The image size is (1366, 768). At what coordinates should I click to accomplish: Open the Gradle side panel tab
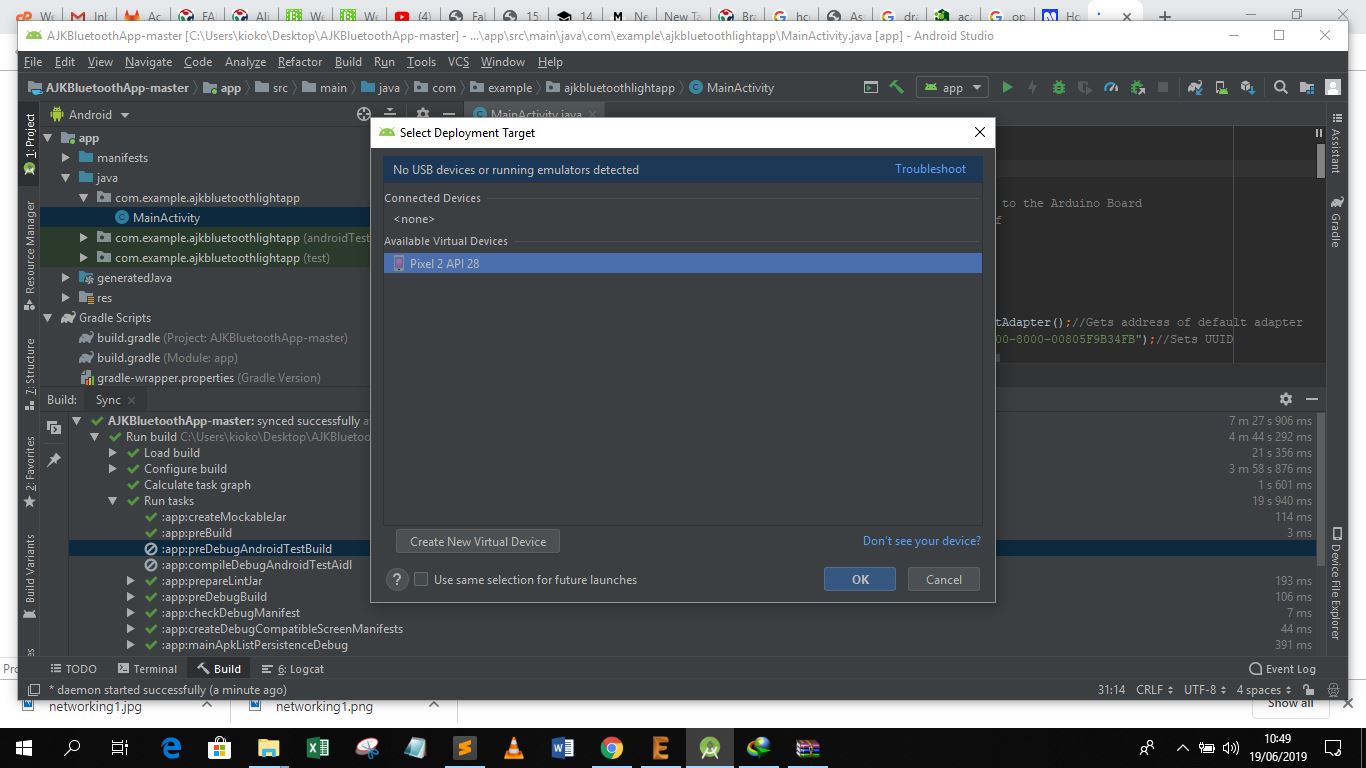click(x=1336, y=222)
